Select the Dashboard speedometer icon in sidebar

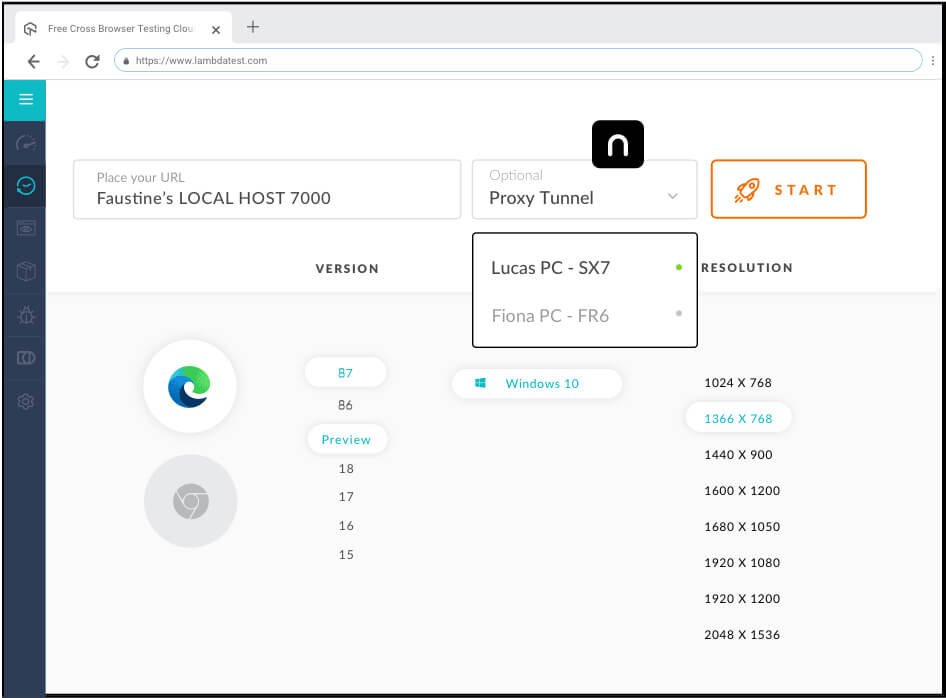[x=24, y=142]
